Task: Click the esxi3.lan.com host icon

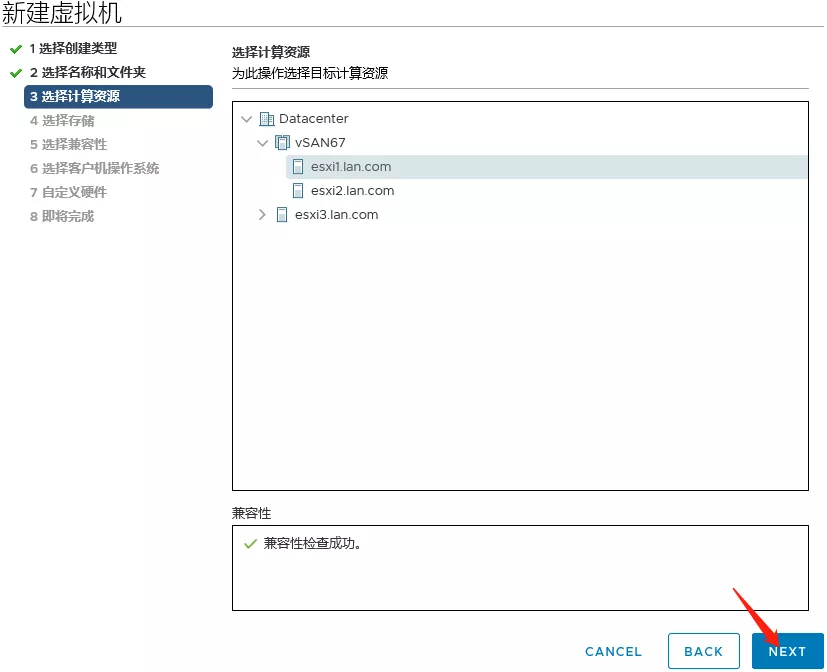Action: (282, 215)
